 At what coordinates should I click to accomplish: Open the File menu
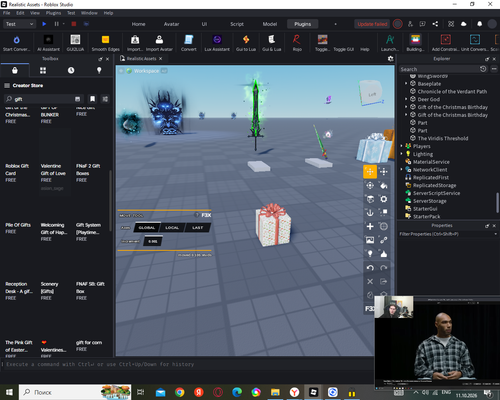pyautogui.click(x=7, y=13)
